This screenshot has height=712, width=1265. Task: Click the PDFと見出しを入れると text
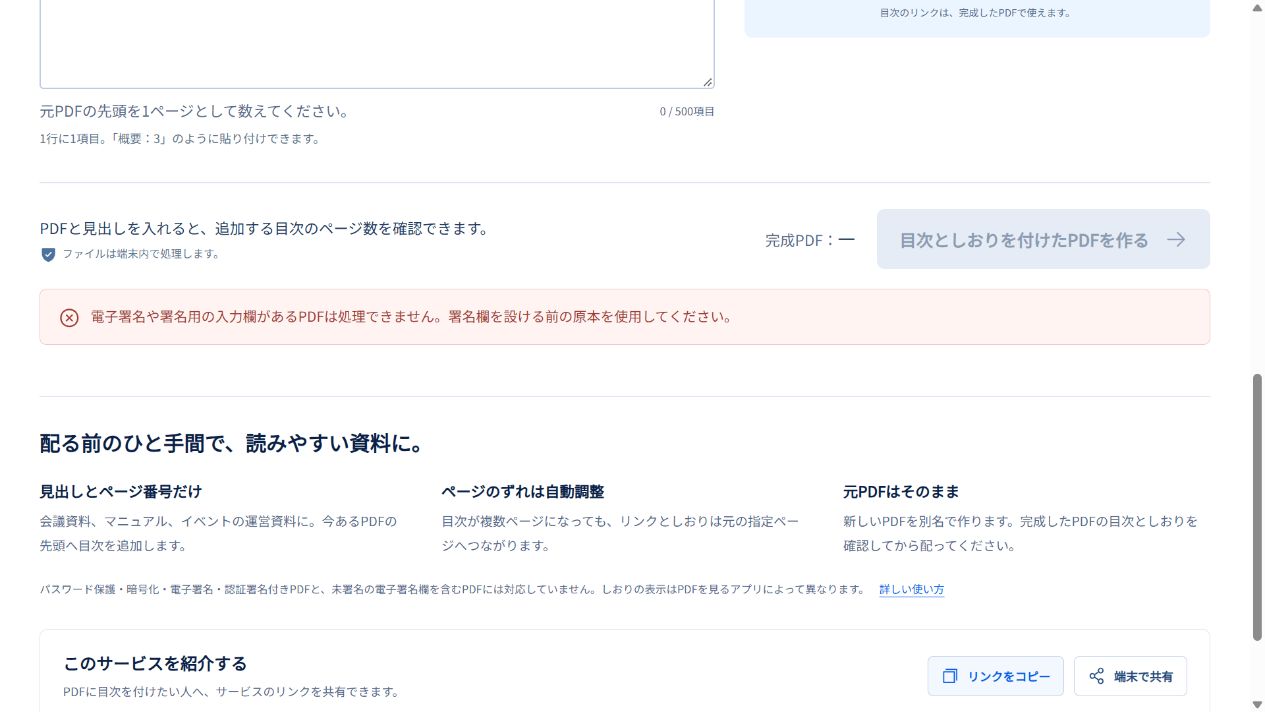(264, 228)
